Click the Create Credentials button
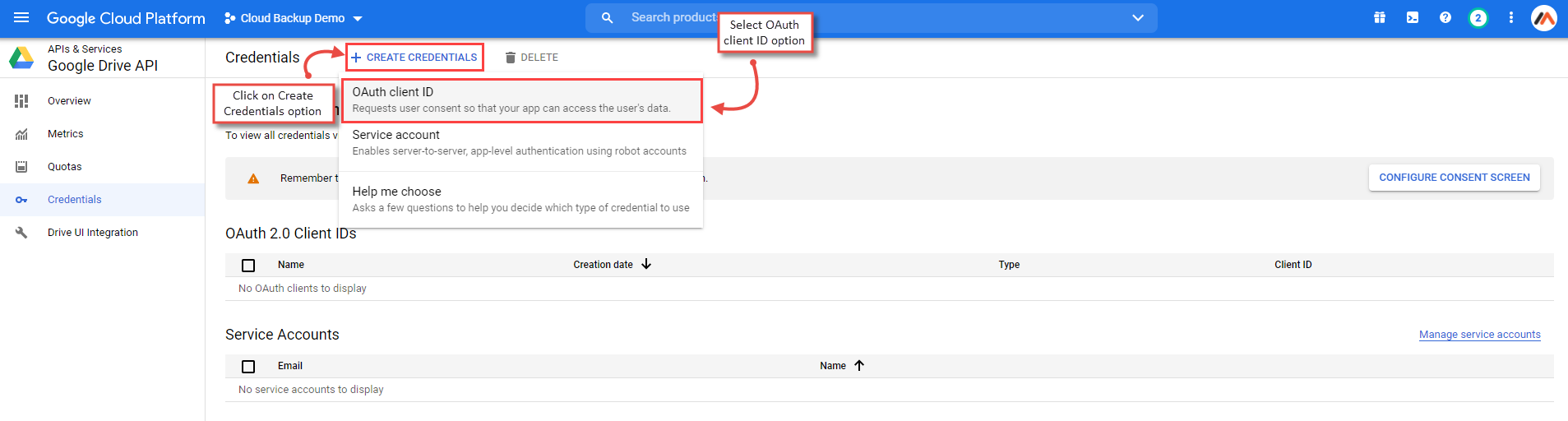 414,58
